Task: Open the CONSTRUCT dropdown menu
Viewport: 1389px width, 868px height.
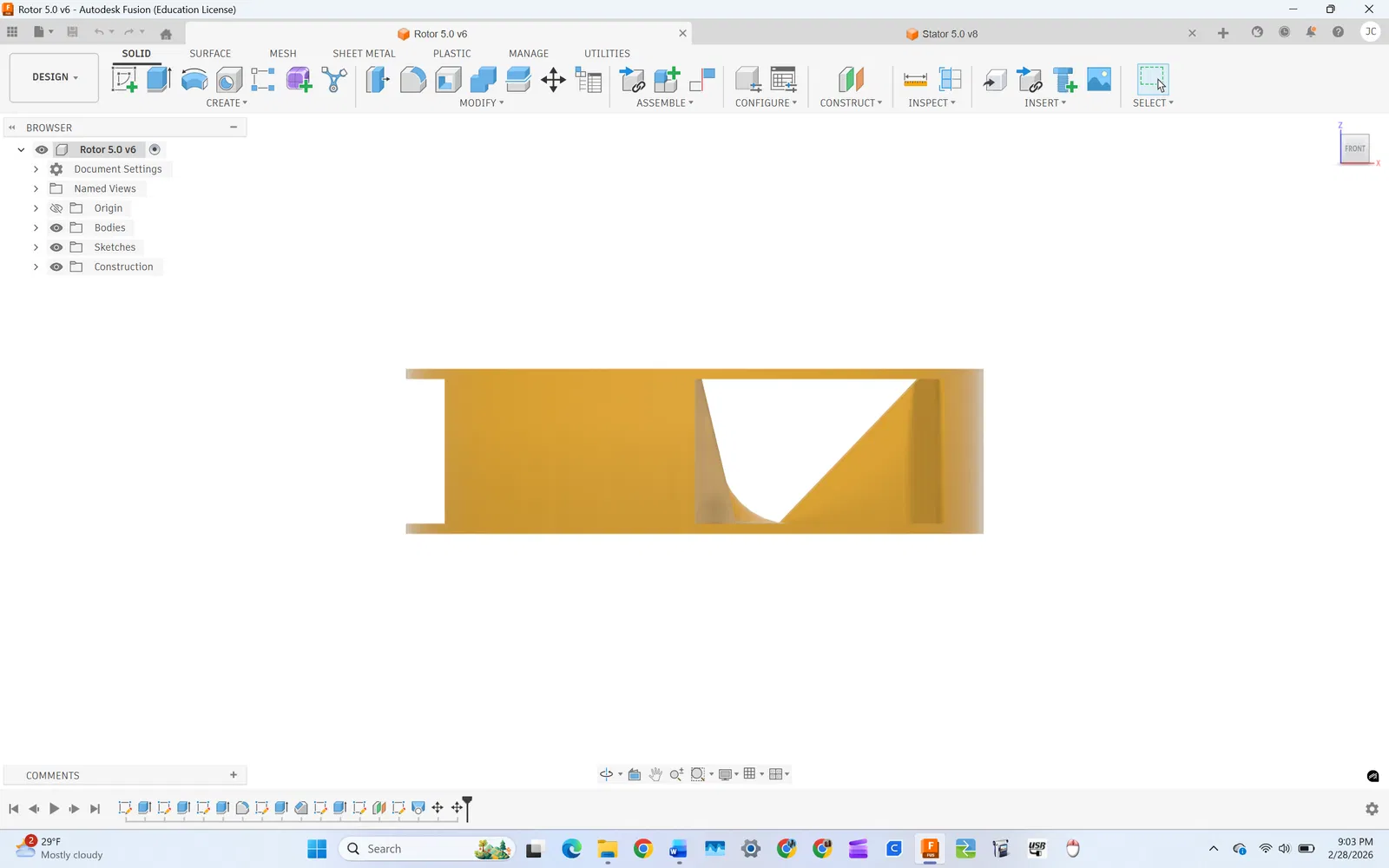Action: point(851,103)
